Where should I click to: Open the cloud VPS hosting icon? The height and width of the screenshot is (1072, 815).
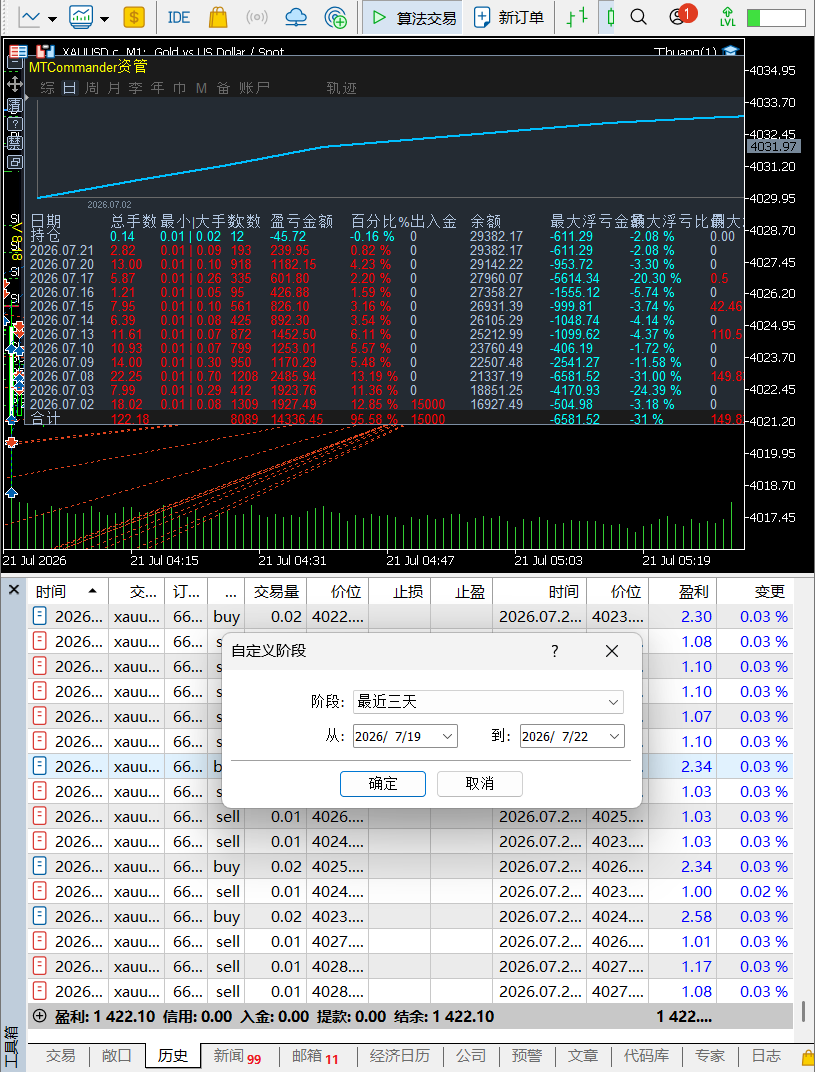click(x=296, y=17)
